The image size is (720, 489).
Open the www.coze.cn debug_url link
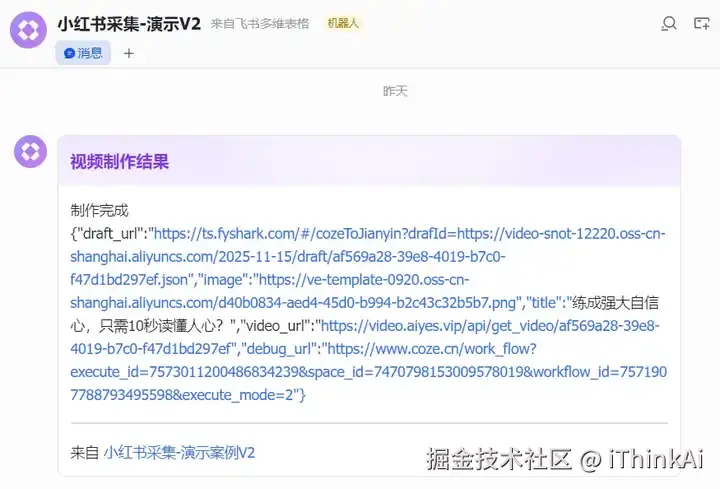tap(368, 371)
